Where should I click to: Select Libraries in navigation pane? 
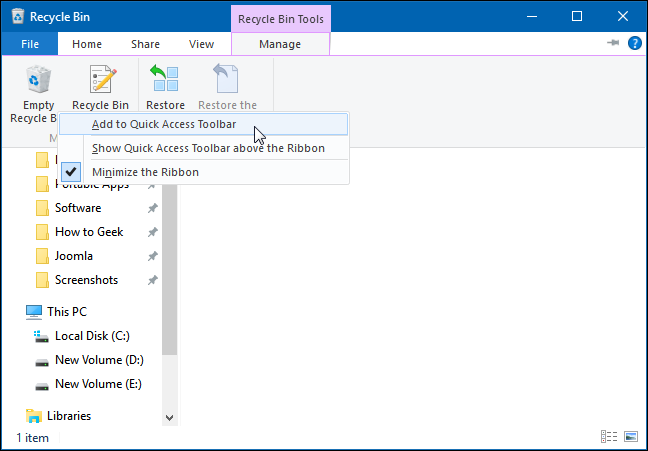(69, 415)
